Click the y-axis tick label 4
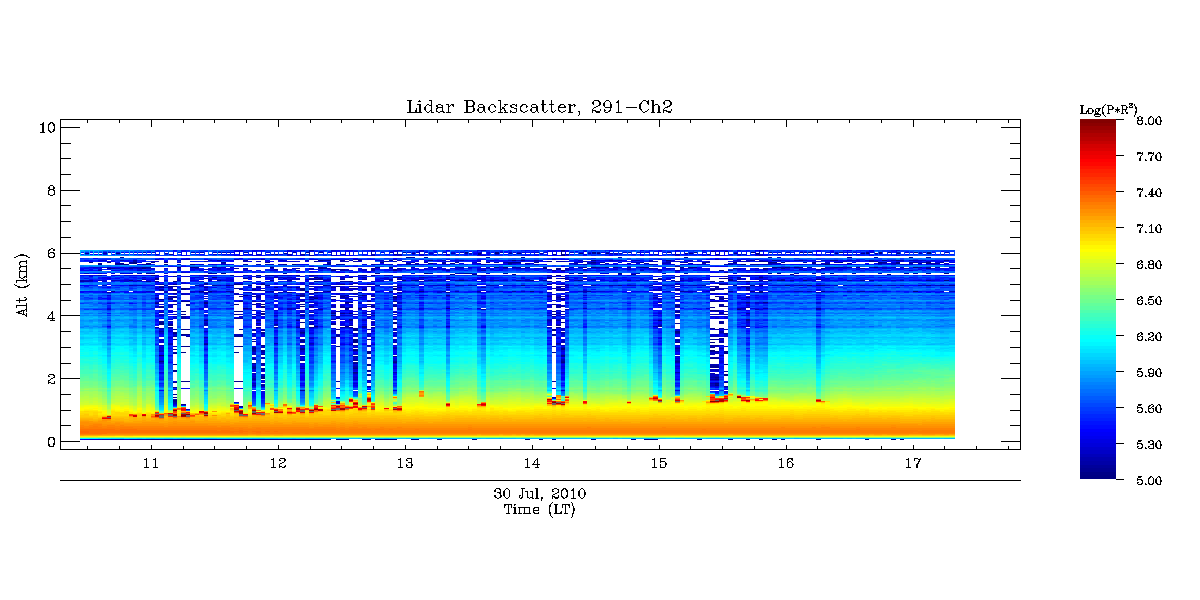 (x=50, y=316)
